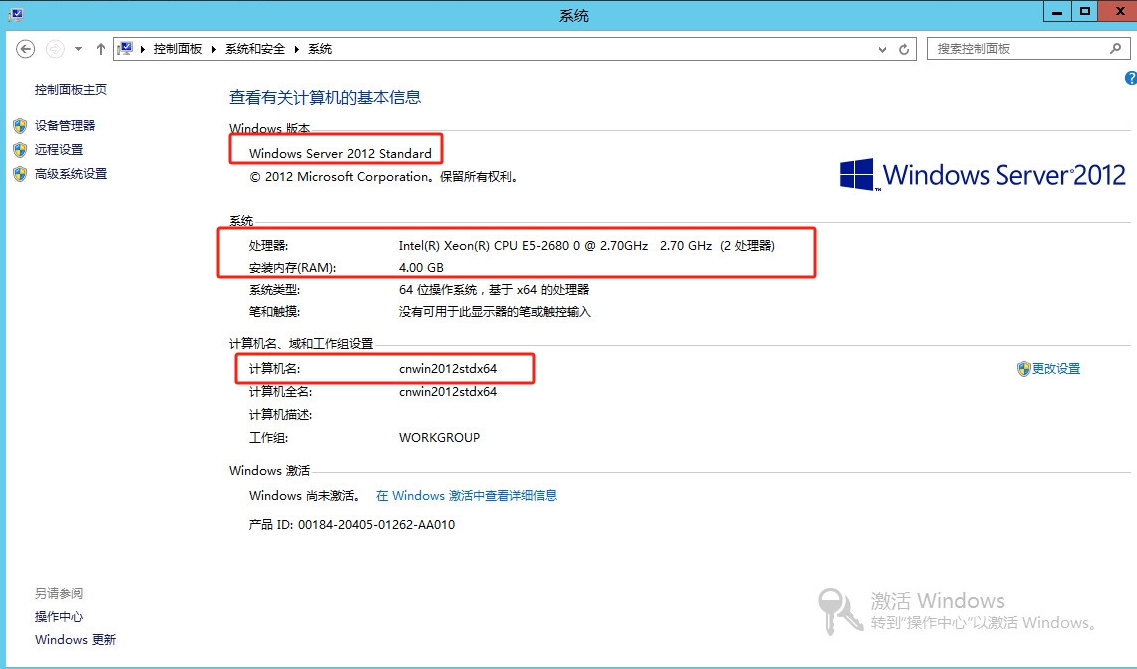The width and height of the screenshot is (1137, 669).
Task: Open 远程设置 link
Action: coord(59,149)
